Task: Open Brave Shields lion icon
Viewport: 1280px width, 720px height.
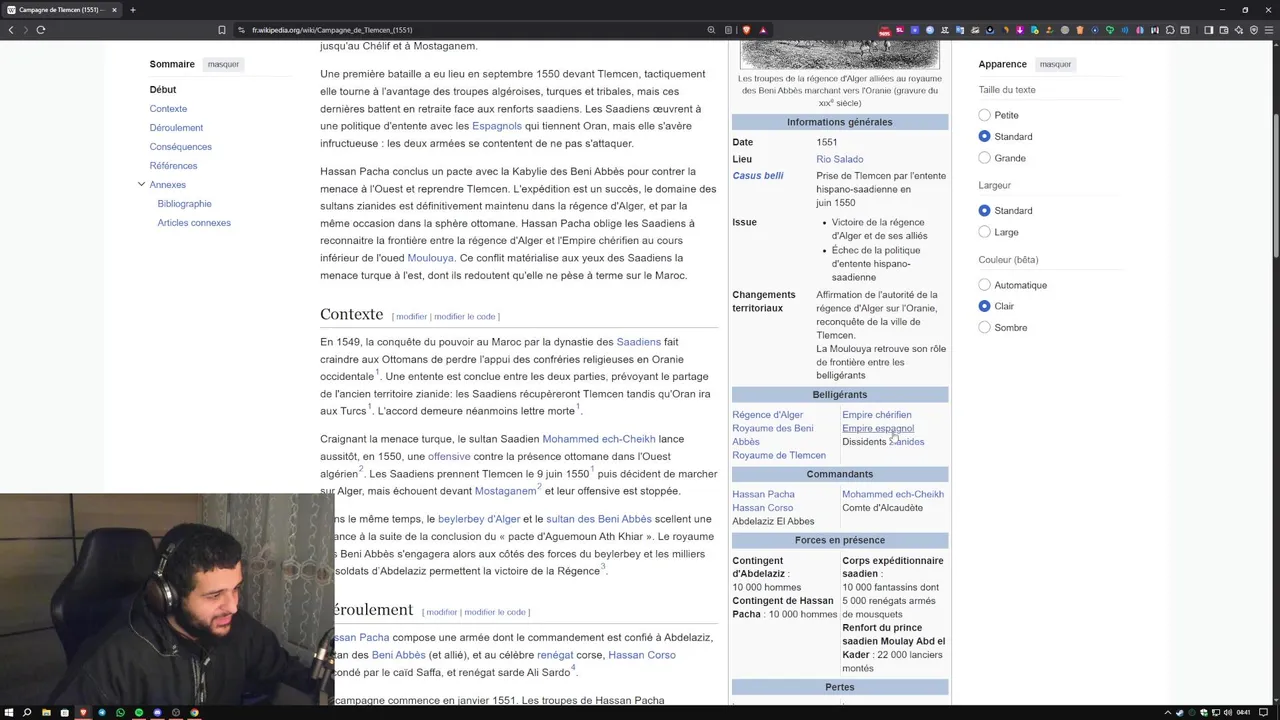Action: coord(746,30)
